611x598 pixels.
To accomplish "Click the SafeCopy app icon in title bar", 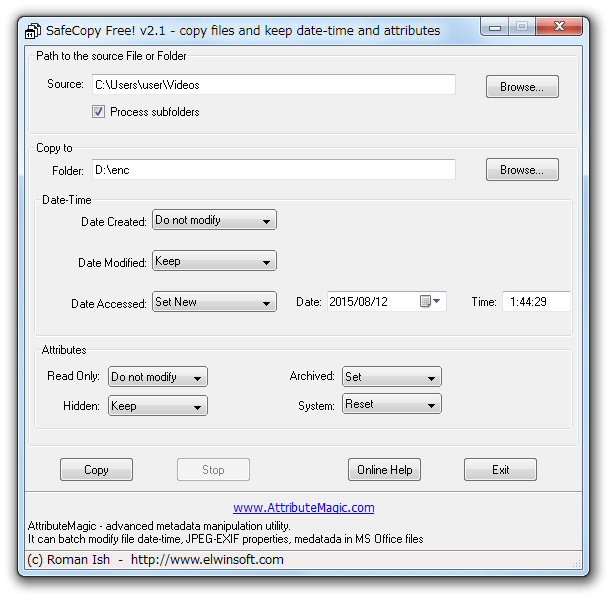I will pyautogui.click(x=33, y=31).
